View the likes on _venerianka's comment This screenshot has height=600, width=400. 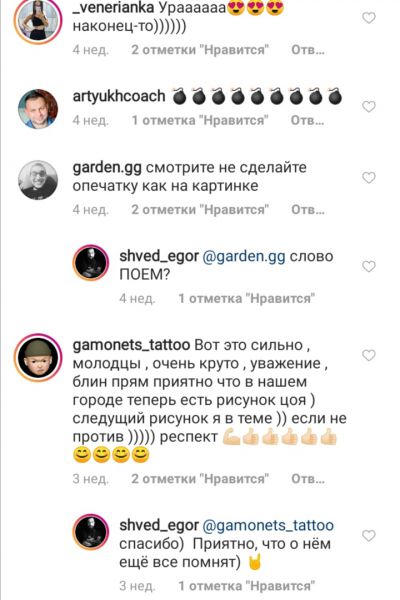click(200, 50)
